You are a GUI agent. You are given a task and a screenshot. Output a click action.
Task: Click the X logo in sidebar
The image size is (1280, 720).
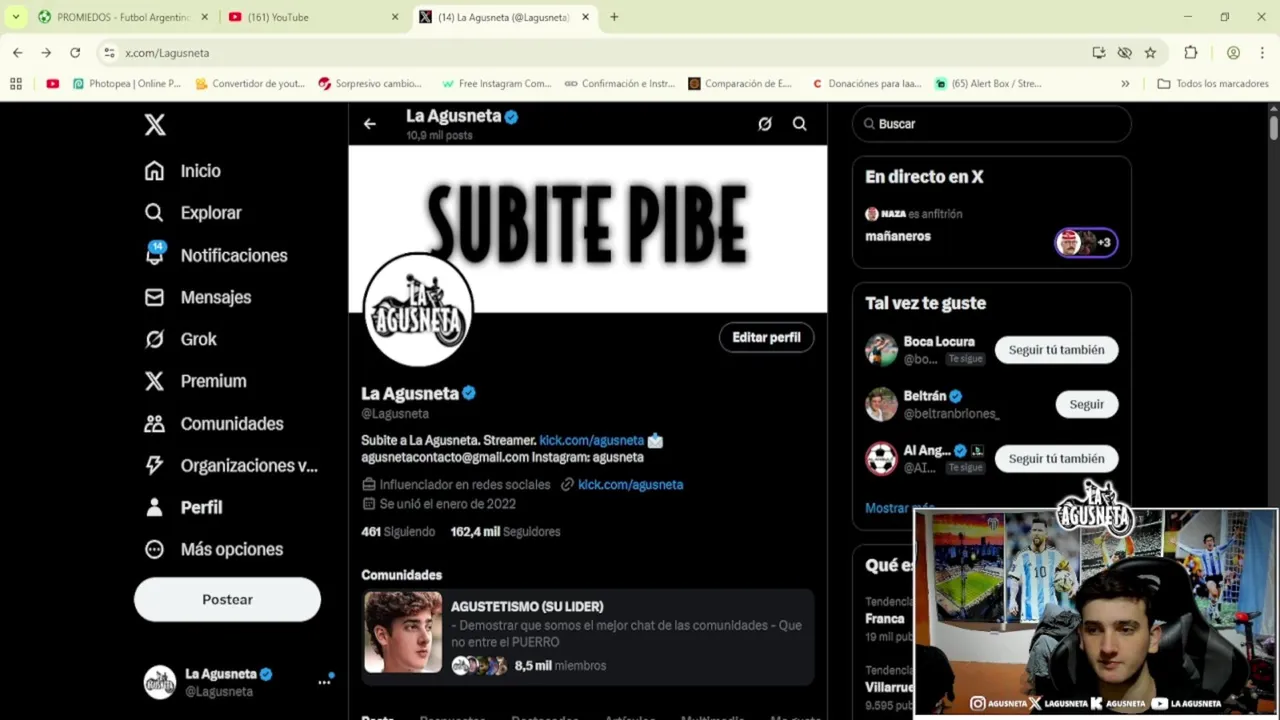point(154,125)
